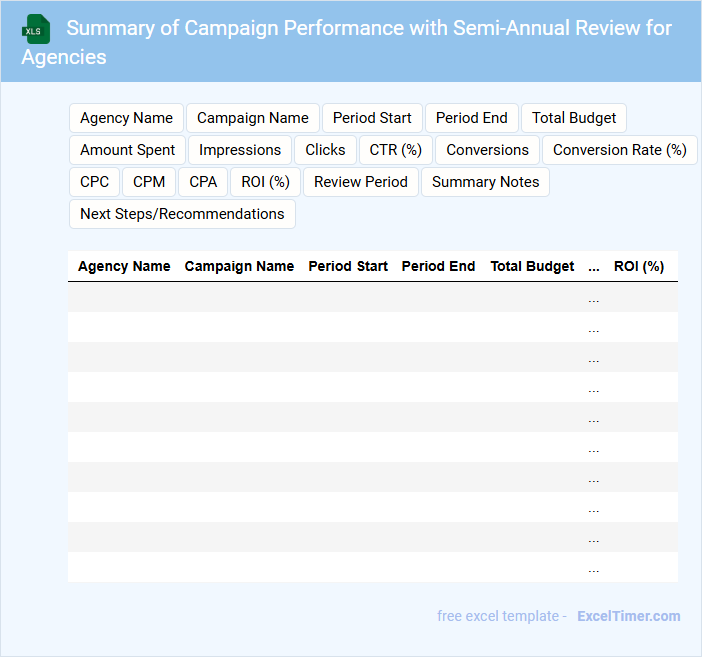Screen dimensions: 702x657
Task: Click the Review Period tag
Action: (x=361, y=182)
